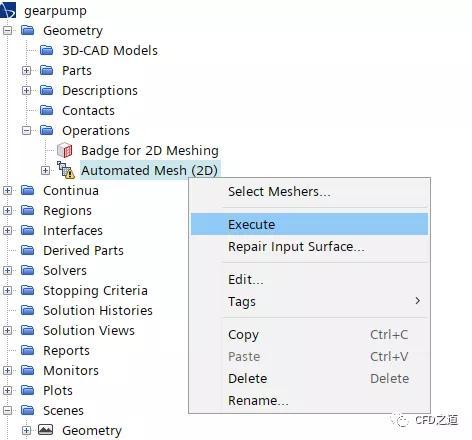Click the Reports folder icon
The image size is (472, 440).
pos(28,350)
